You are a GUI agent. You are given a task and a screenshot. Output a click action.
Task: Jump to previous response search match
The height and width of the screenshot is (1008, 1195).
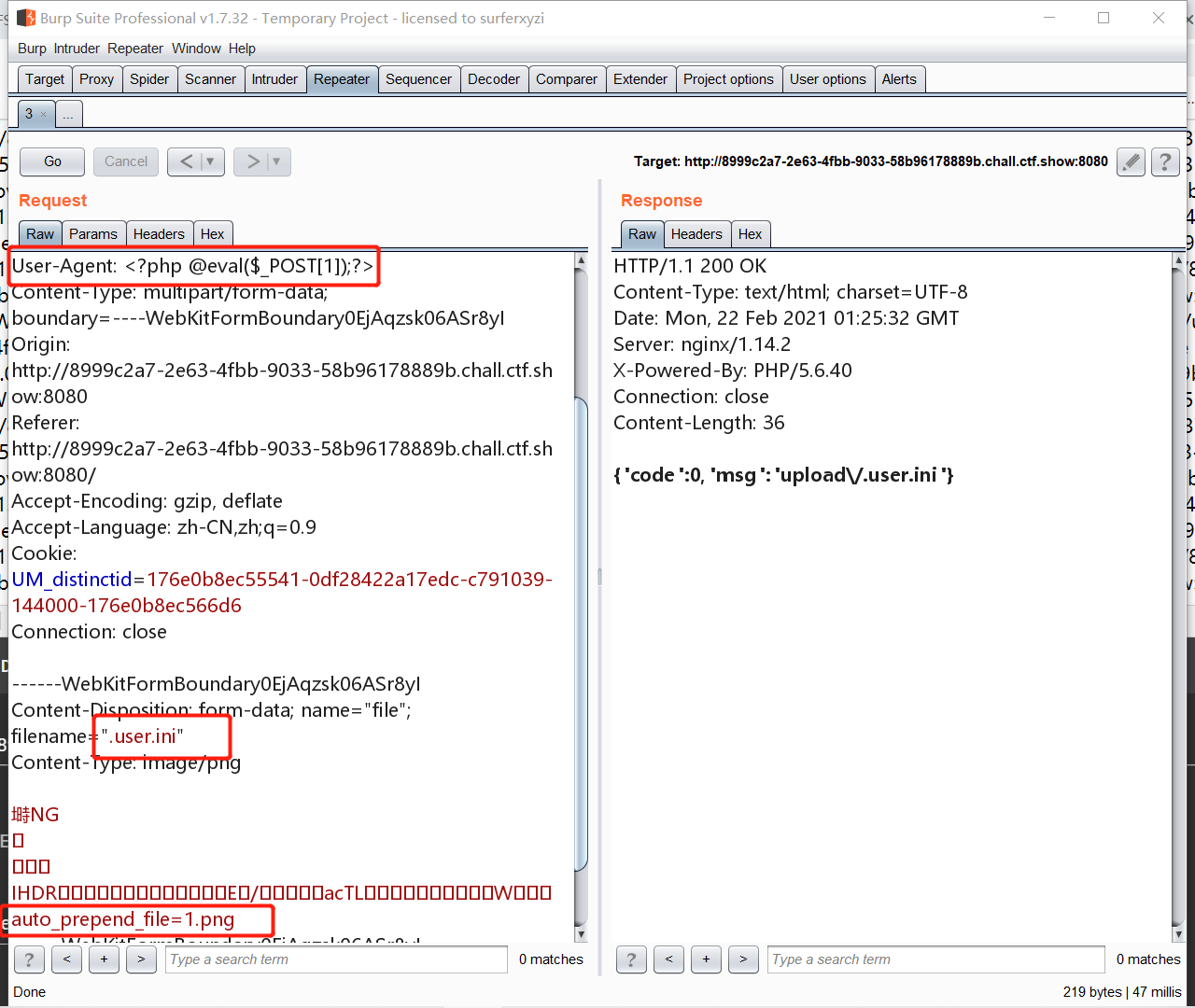(668, 959)
